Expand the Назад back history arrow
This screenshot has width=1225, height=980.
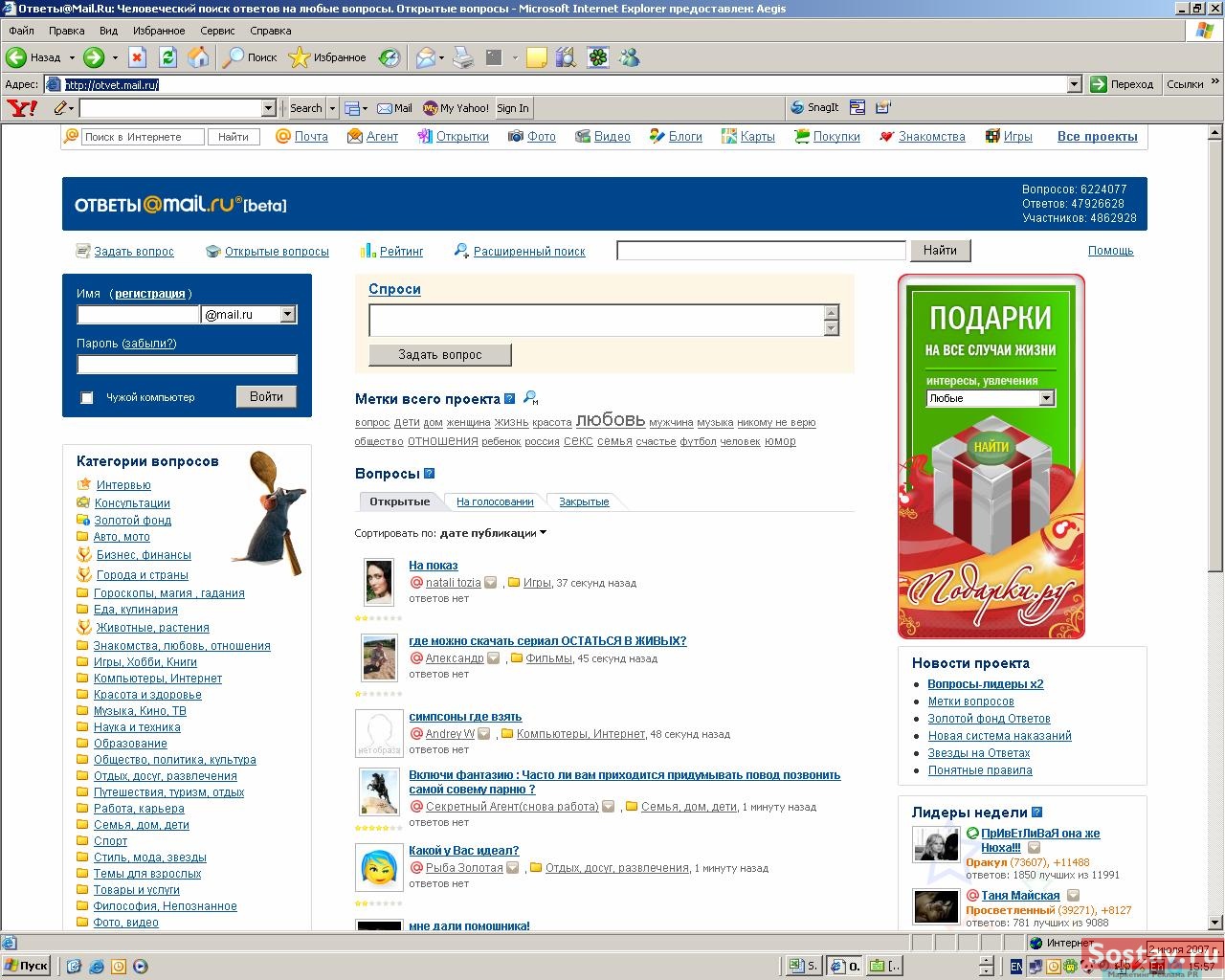72,57
